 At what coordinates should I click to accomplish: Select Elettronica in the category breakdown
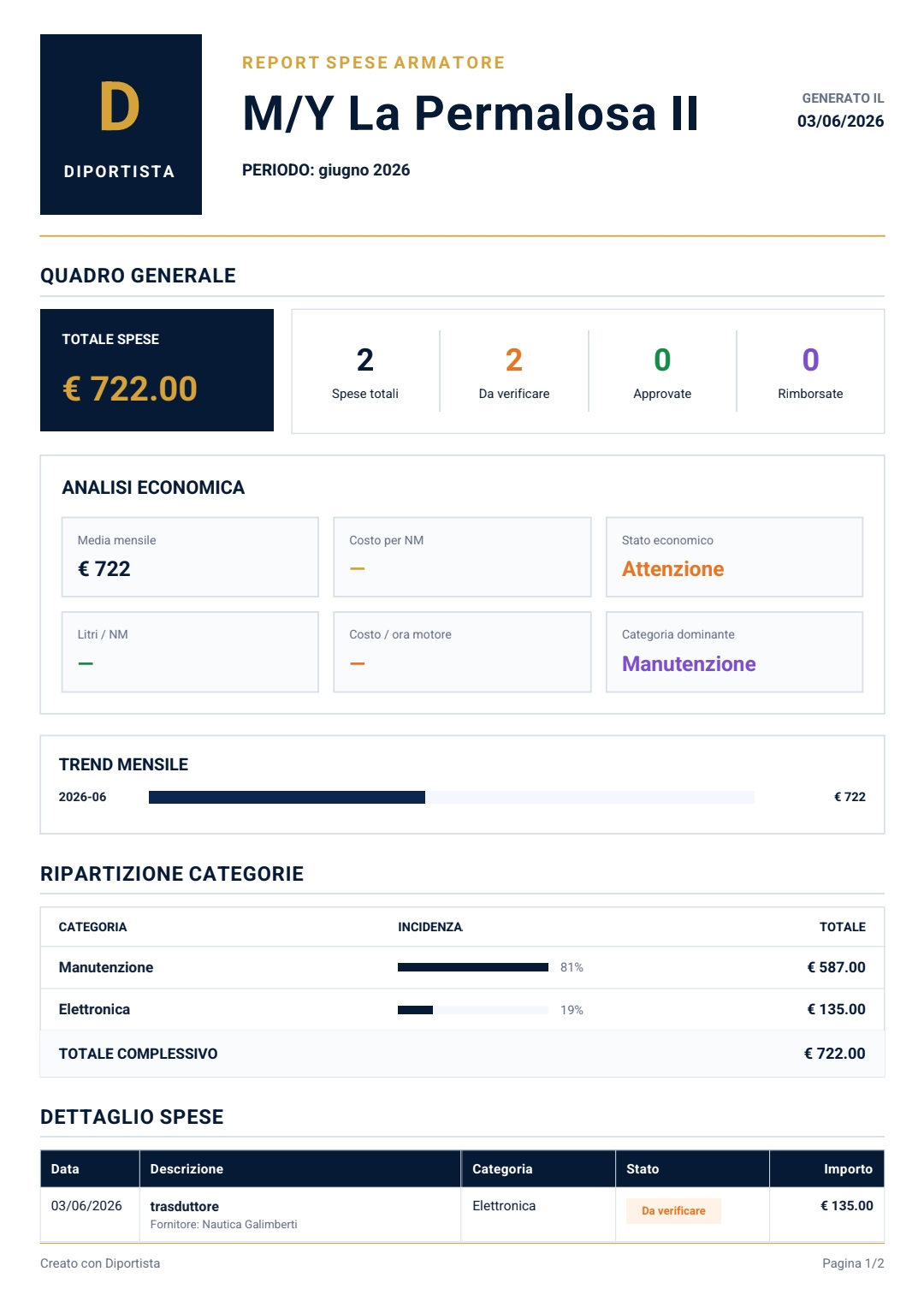click(94, 1009)
